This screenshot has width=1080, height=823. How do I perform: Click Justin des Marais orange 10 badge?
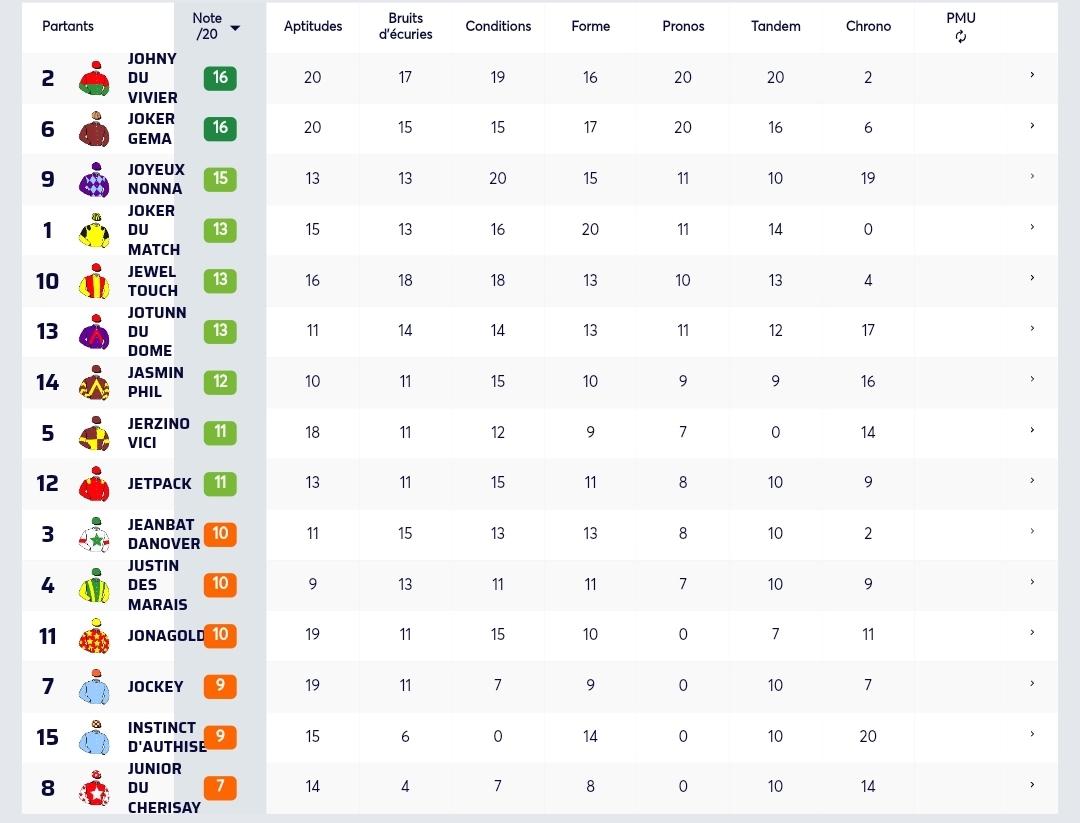tap(220, 584)
